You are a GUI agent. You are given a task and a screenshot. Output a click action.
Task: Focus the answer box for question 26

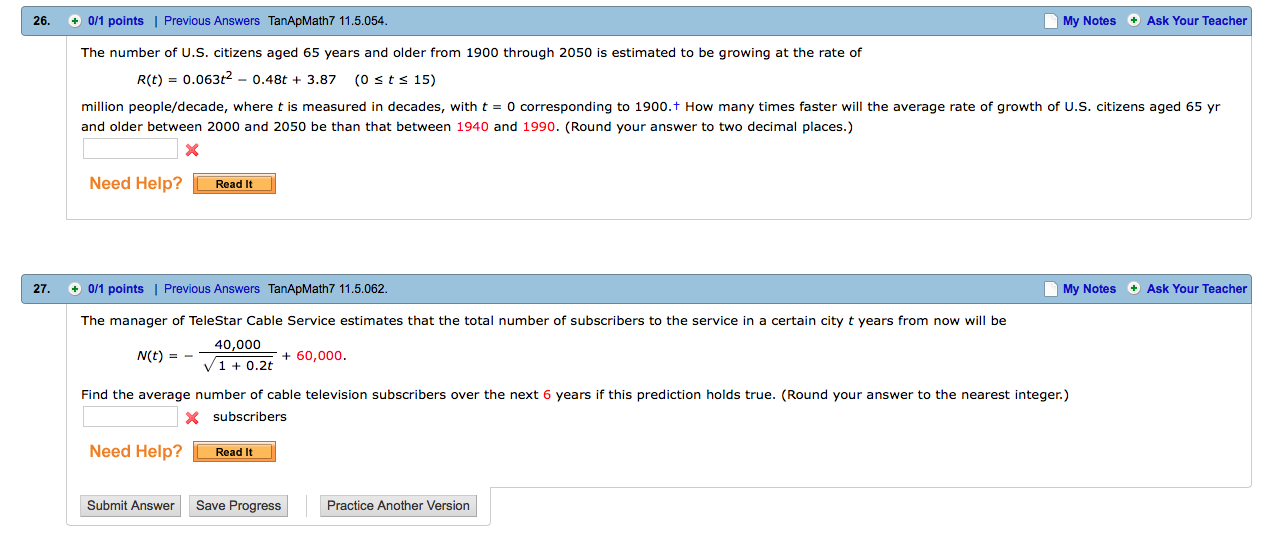point(130,149)
